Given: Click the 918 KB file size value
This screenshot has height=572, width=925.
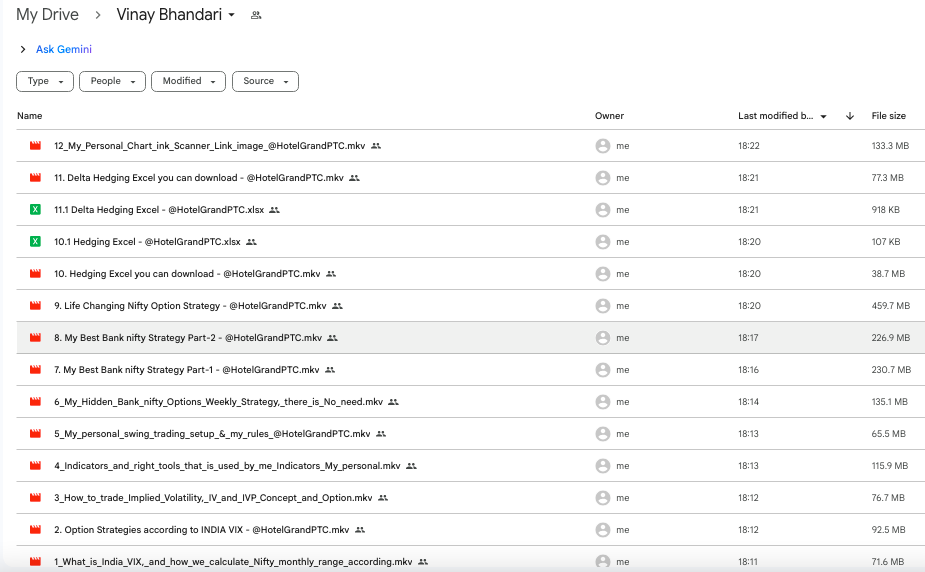Looking at the screenshot, I should tap(885, 209).
